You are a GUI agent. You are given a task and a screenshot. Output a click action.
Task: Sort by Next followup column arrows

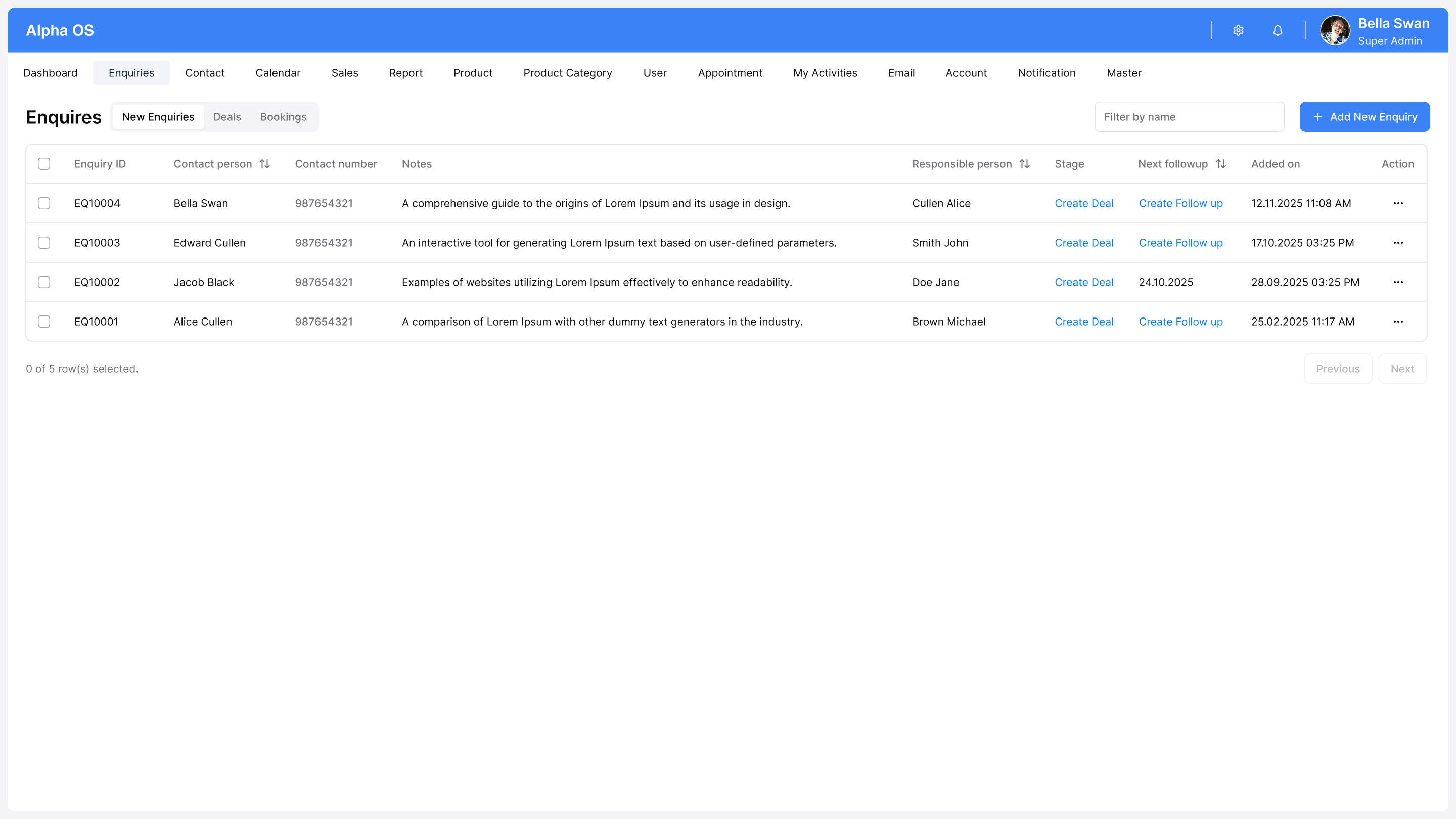point(1220,164)
